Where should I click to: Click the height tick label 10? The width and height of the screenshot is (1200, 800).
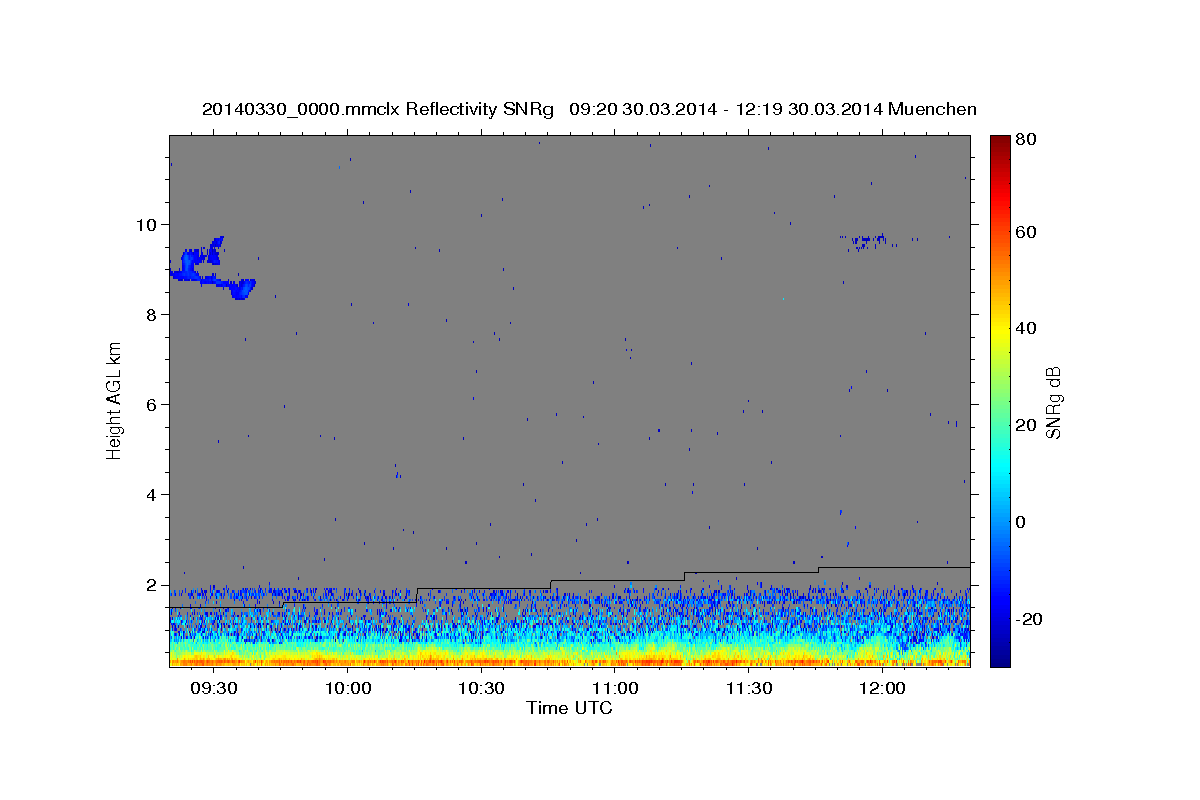149,224
